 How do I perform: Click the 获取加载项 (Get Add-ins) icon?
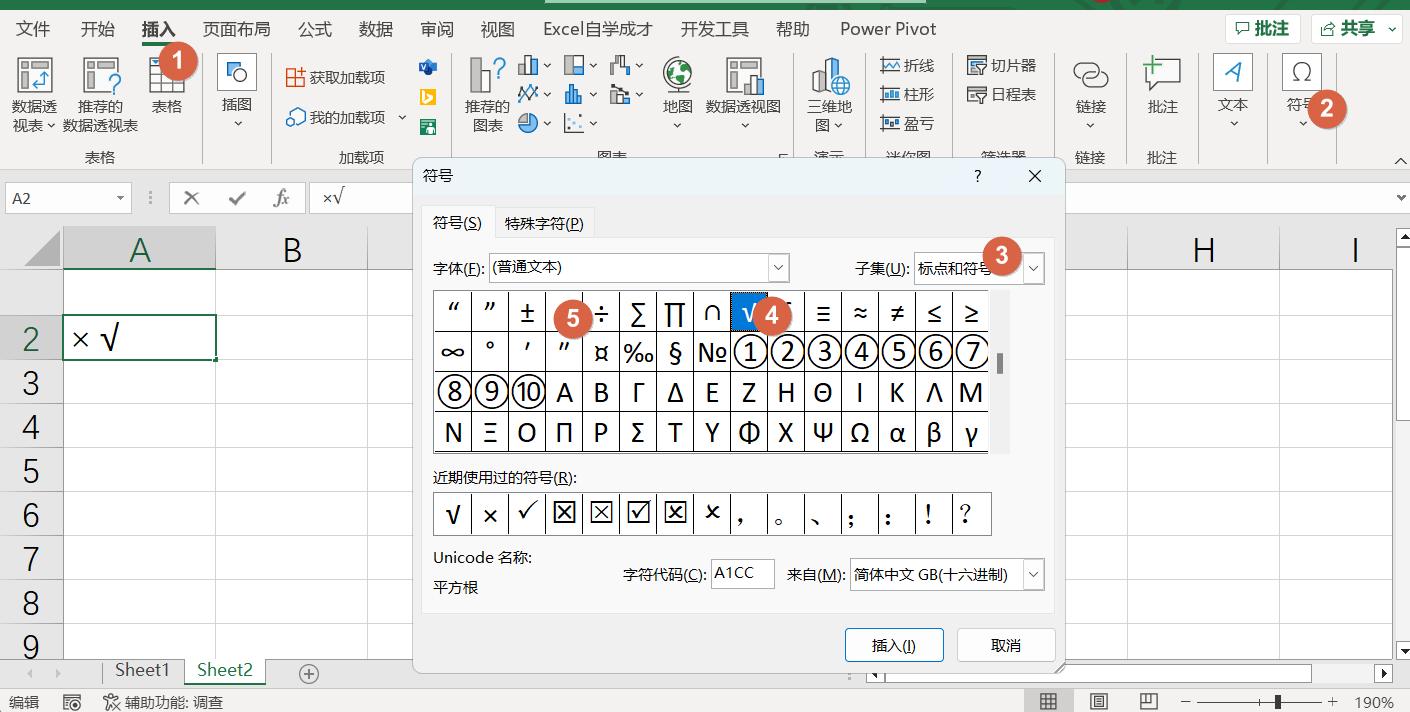(340, 77)
